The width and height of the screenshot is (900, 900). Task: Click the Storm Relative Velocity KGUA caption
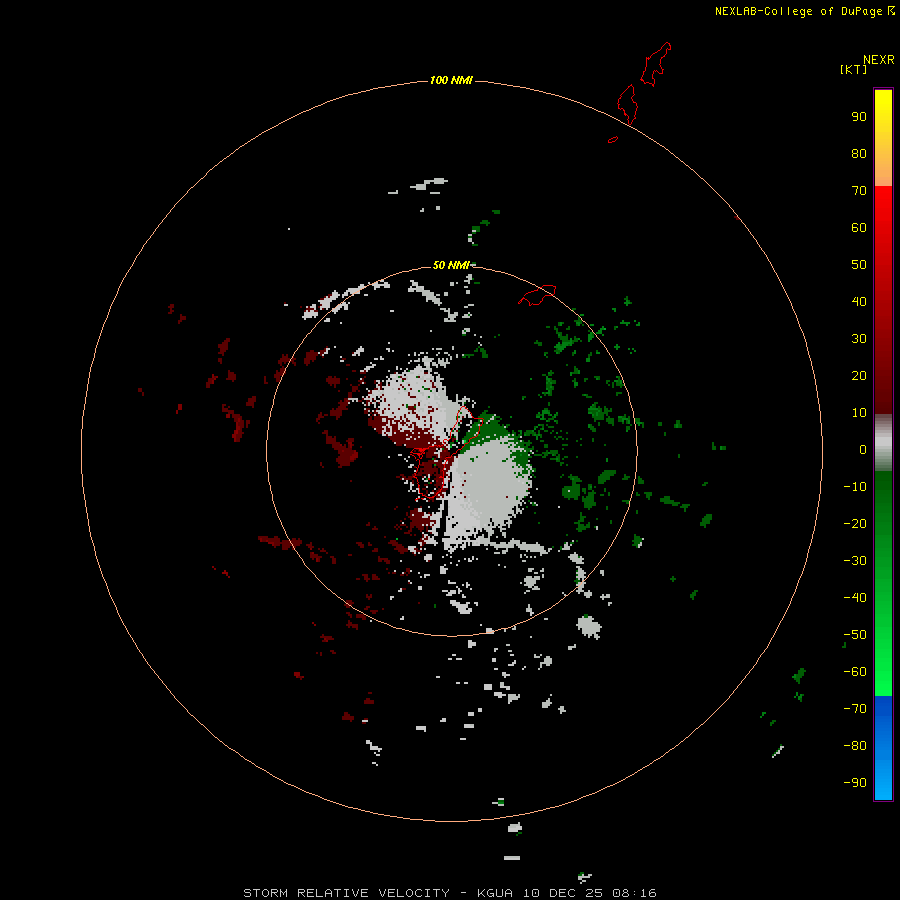point(449,893)
